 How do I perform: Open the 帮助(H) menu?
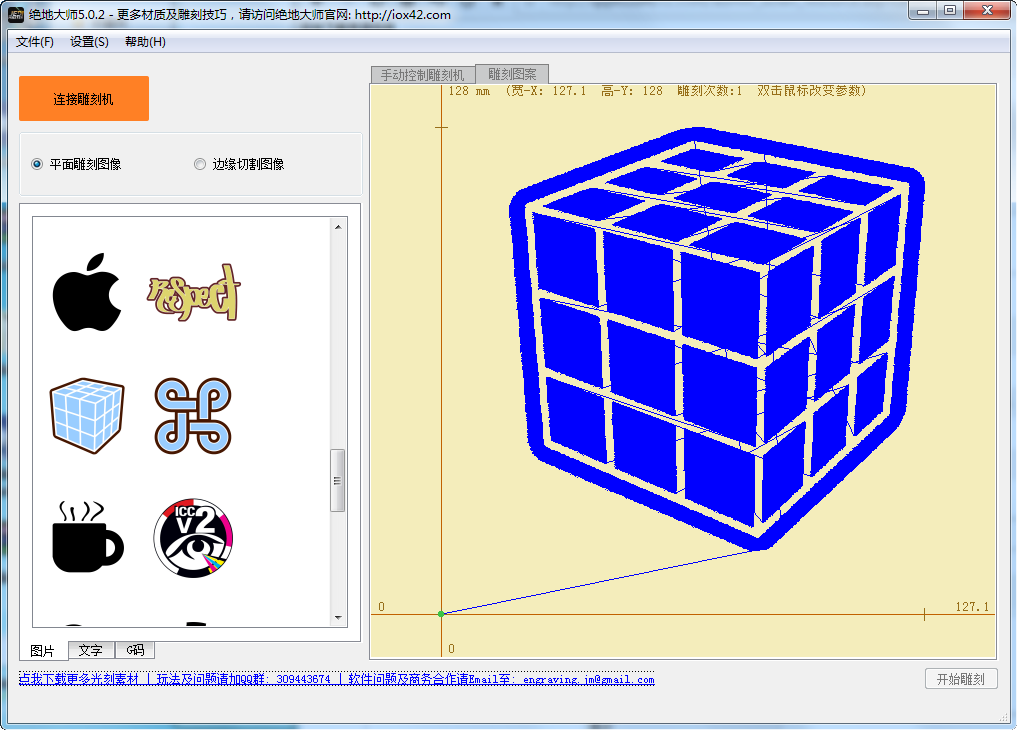pyautogui.click(x=145, y=42)
